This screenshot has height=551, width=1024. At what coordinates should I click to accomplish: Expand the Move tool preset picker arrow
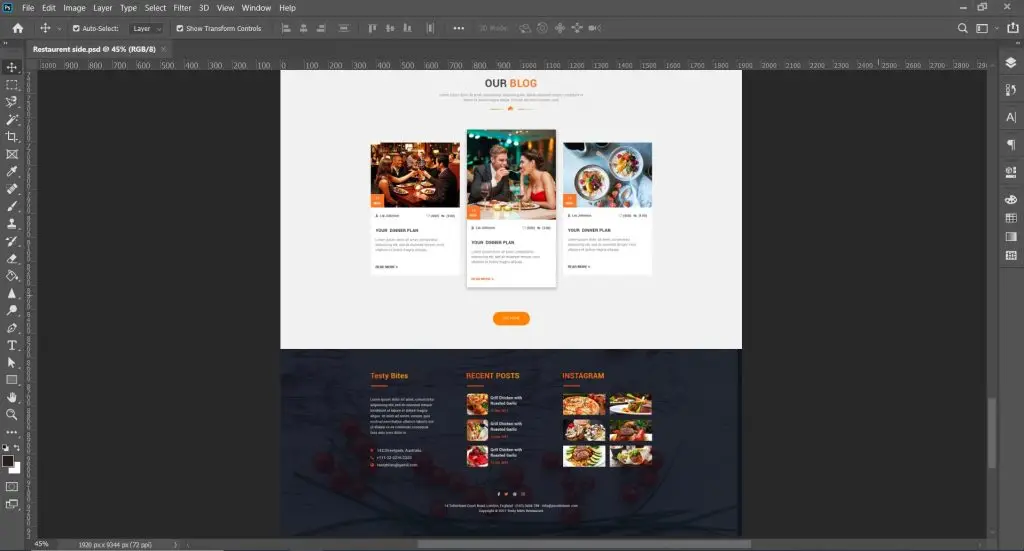click(59, 29)
